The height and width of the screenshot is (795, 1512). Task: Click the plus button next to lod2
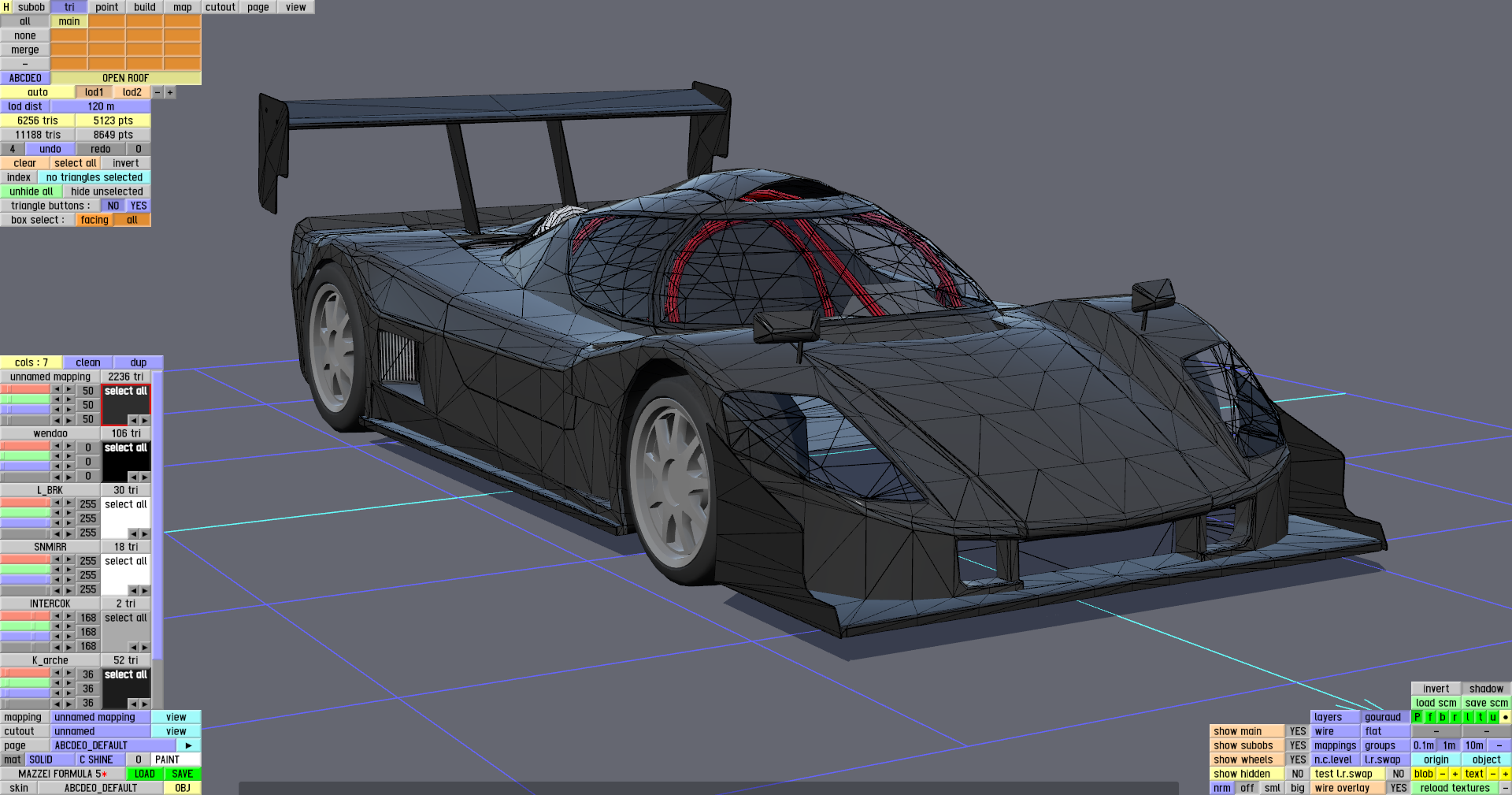[170, 92]
